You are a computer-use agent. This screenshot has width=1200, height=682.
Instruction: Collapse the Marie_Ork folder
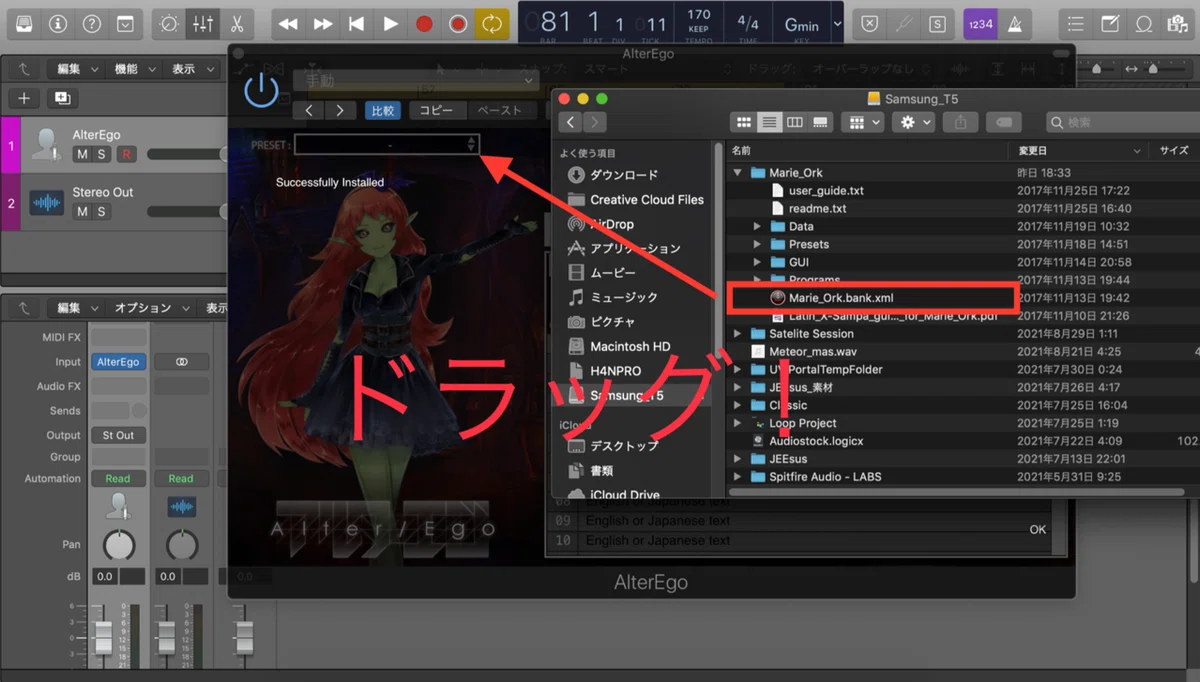tap(739, 173)
